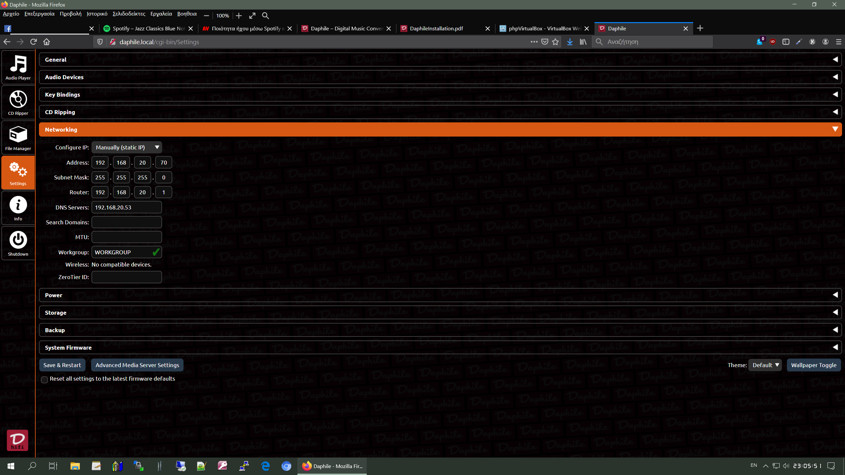Click the Workgroup input field
The width and height of the screenshot is (845, 475).
coord(127,252)
